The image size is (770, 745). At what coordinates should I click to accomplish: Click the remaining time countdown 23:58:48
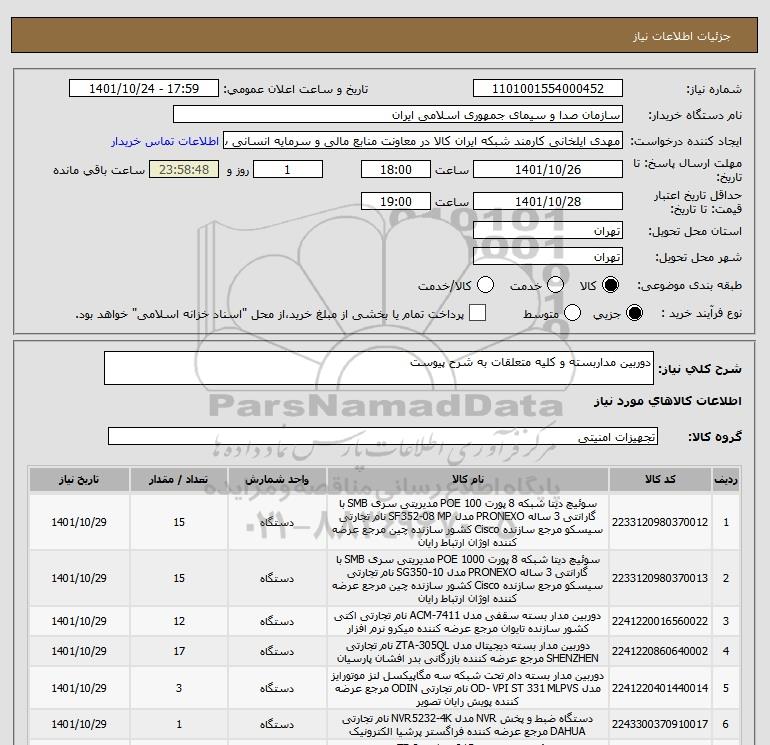(x=184, y=169)
